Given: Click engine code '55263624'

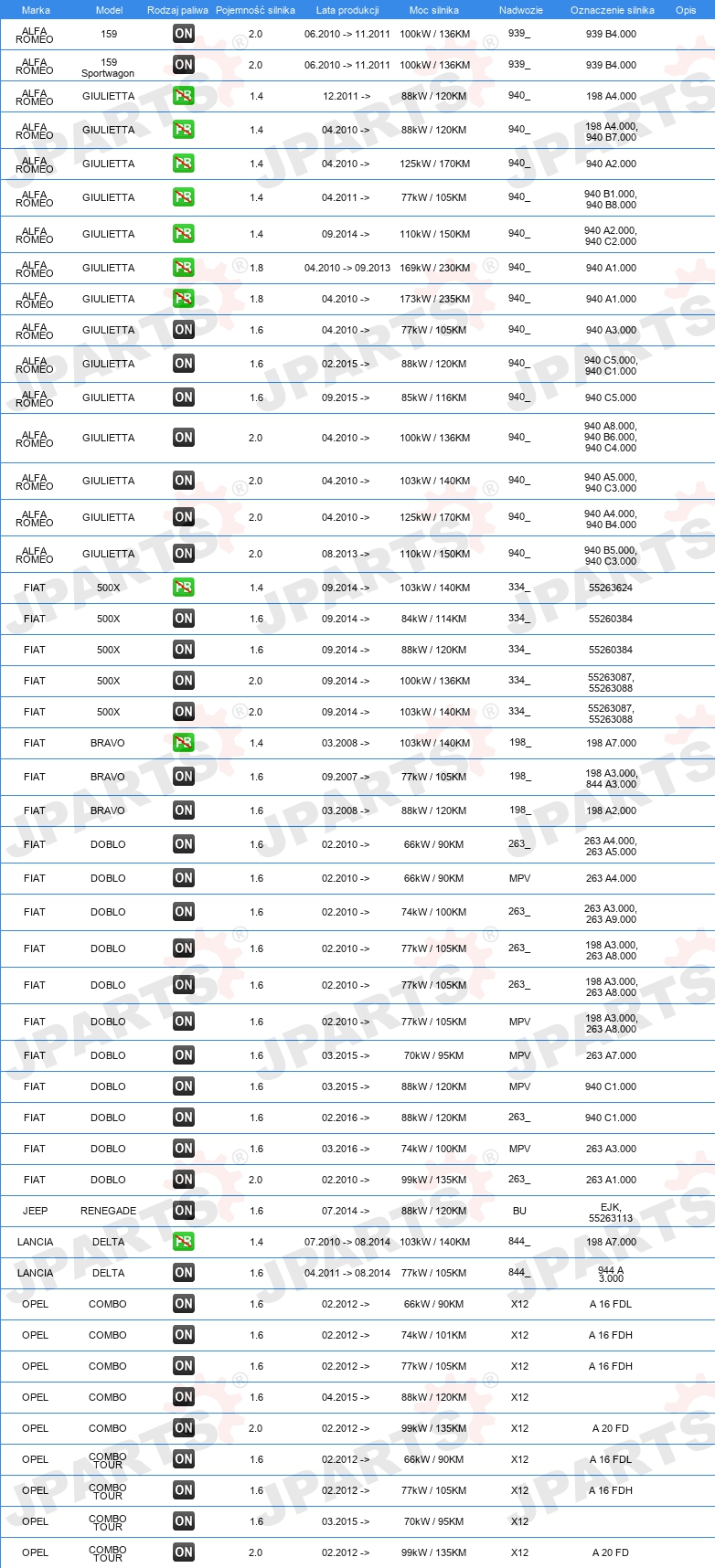Looking at the screenshot, I should click(611, 588).
